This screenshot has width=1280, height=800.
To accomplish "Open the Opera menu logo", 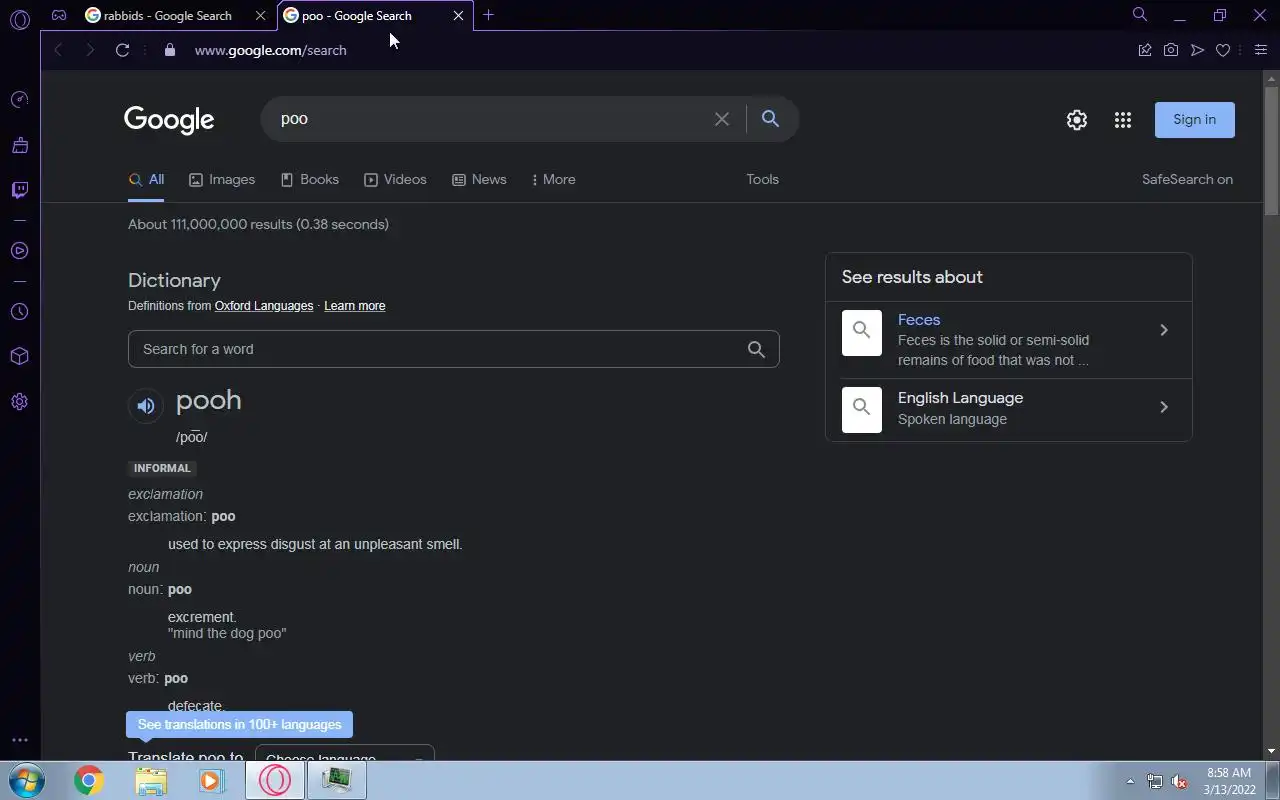I will [19, 19].
